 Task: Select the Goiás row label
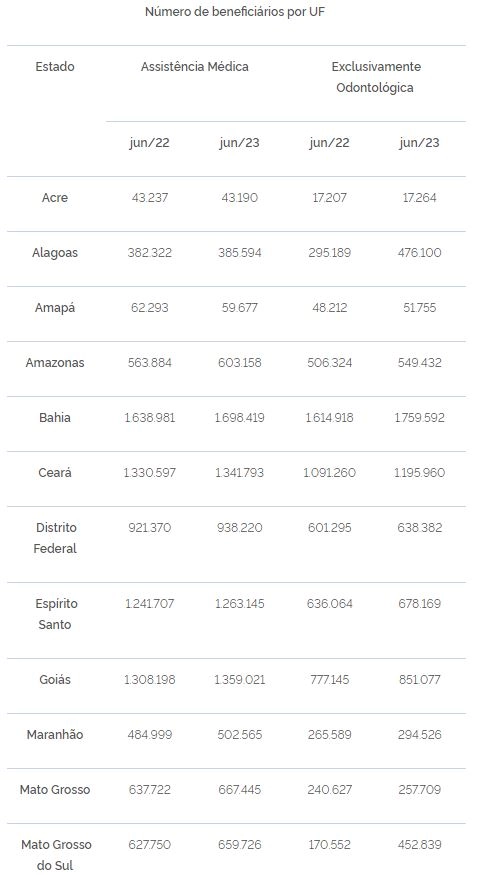55,679
